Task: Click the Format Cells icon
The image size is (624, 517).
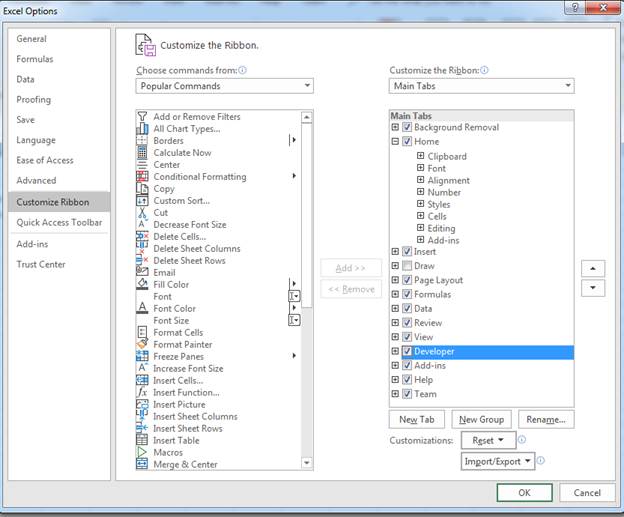Action: click(142, 332)
